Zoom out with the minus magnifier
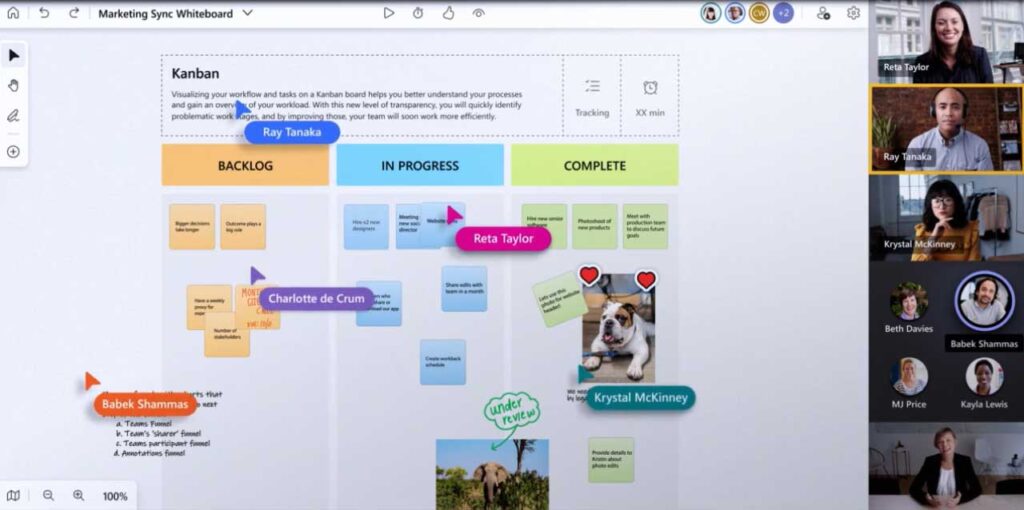 48,496
